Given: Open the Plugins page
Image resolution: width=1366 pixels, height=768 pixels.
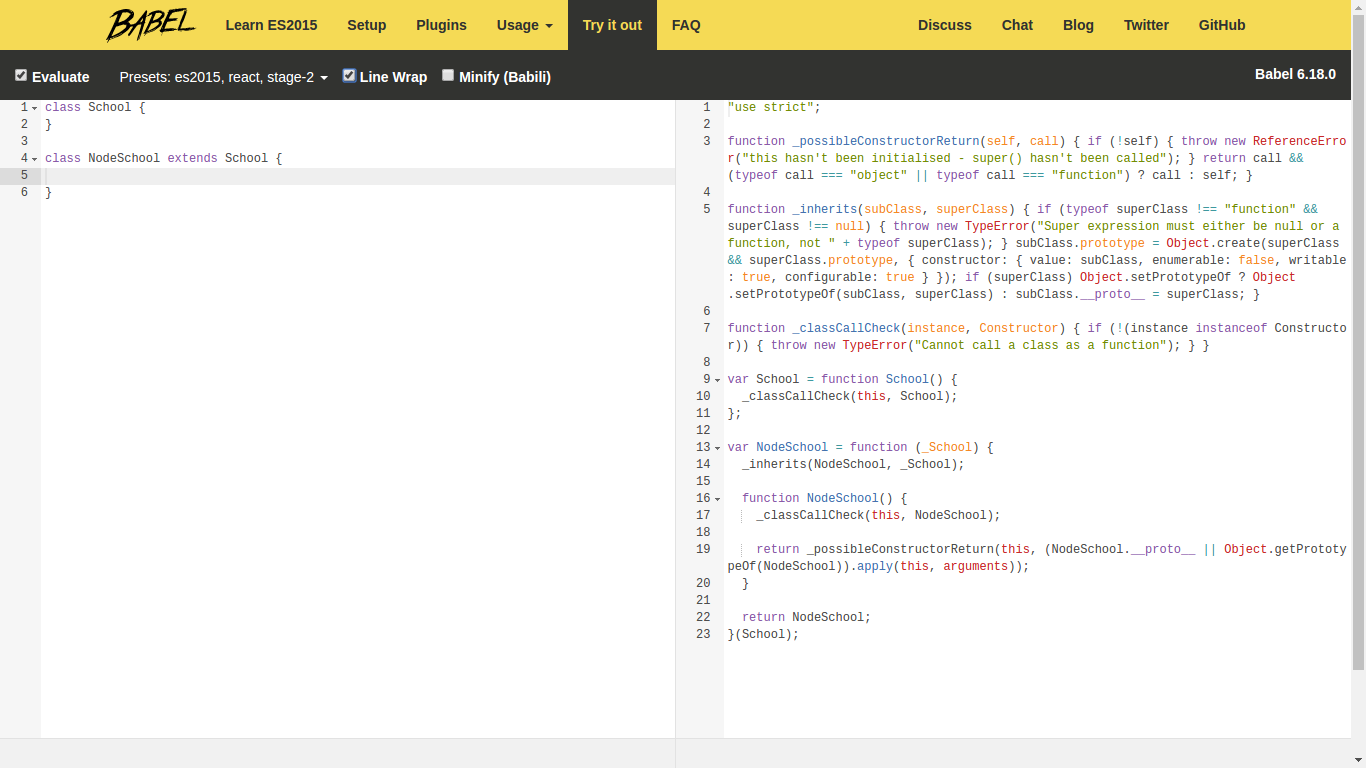Looking at the screenshot, I should tap(441, 25).
